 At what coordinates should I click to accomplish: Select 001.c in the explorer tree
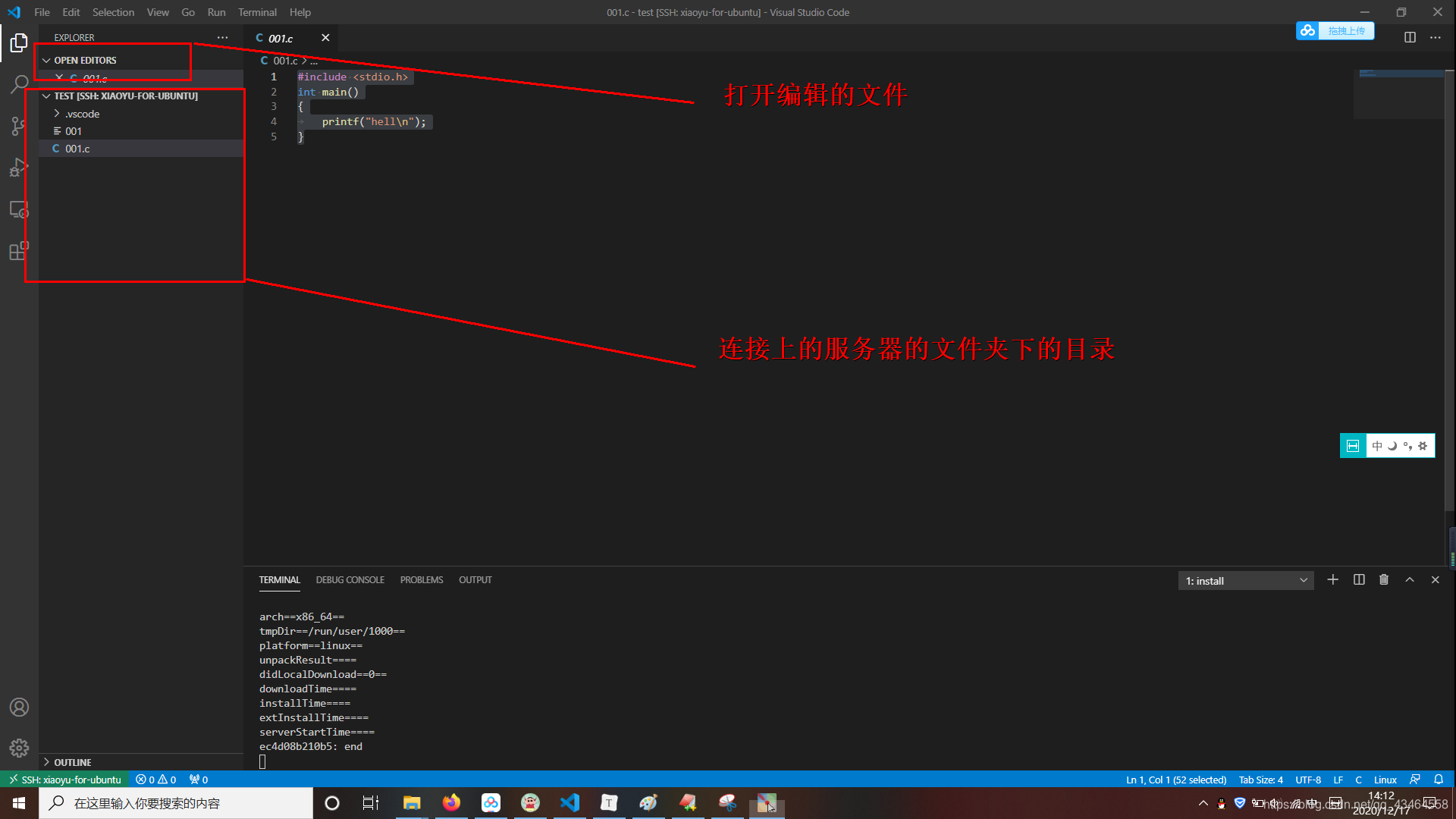[x=142, y=149]
